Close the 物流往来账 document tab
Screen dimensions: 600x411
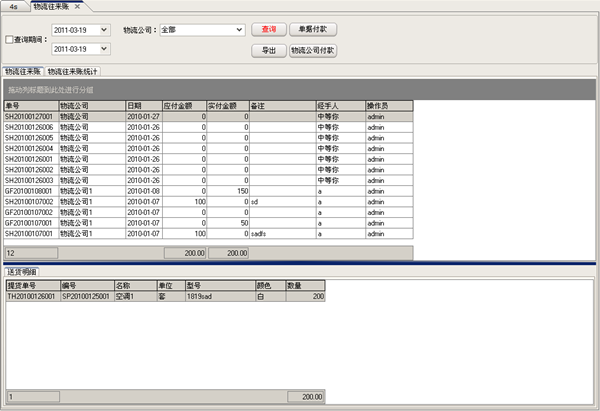[79, 6]
